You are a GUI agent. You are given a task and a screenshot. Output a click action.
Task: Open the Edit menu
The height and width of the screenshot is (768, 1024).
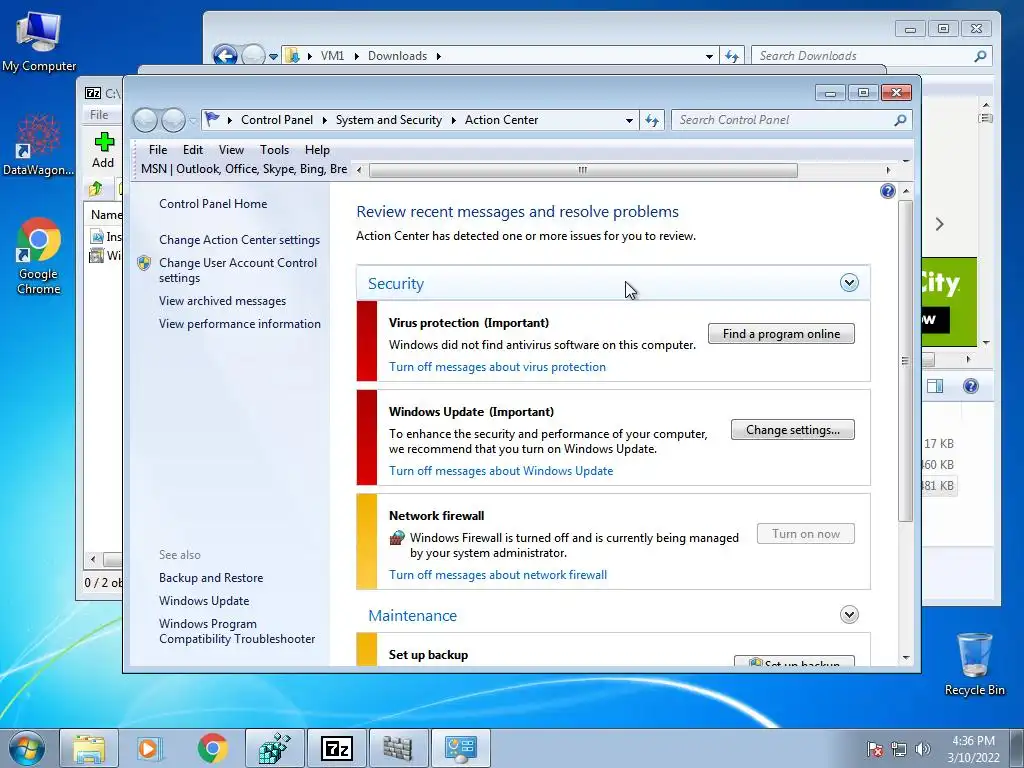pyautogui.click(x=193, y=150)
